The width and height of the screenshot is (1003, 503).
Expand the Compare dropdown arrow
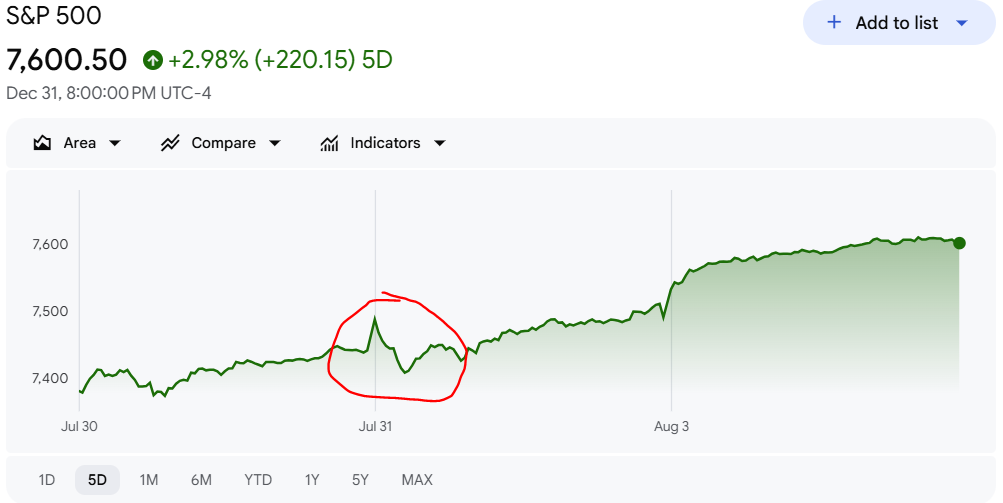pos(274,143)
